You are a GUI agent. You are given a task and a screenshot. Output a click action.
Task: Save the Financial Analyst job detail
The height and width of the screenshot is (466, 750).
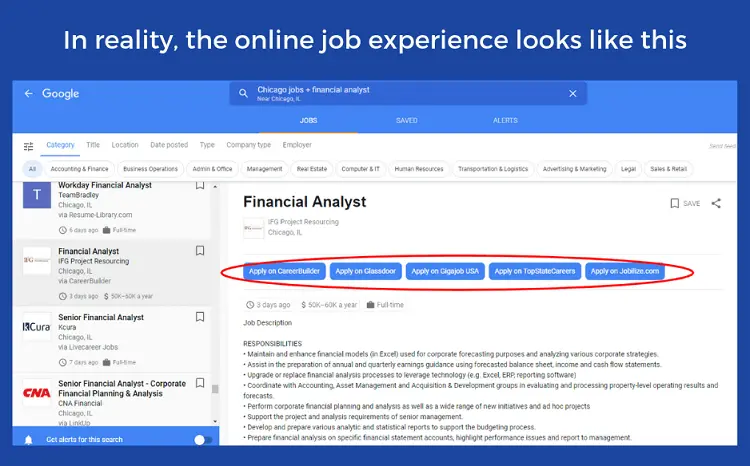click(x=685, y=203)
